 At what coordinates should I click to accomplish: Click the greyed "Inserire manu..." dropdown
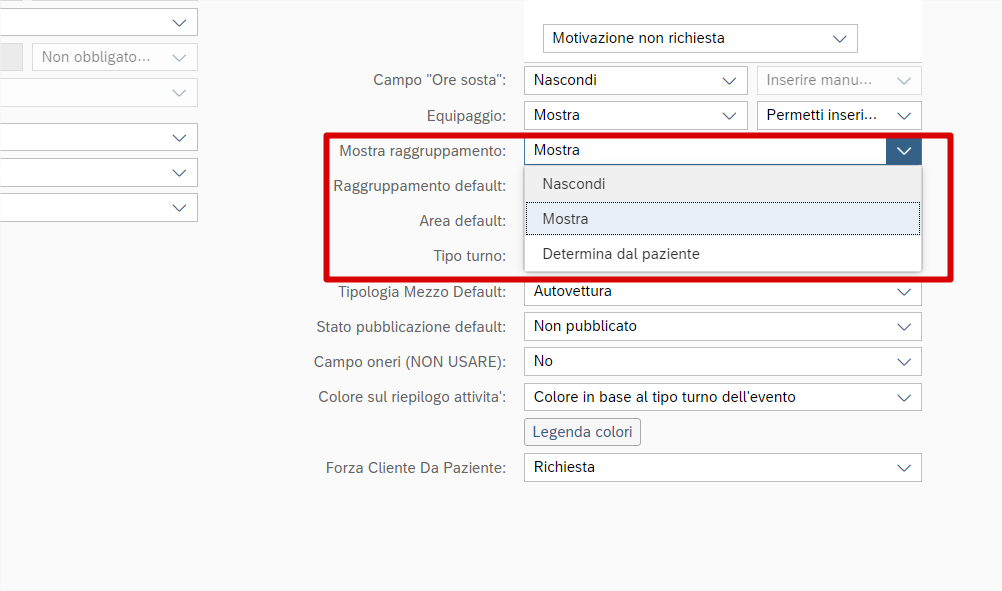[839, 80]
